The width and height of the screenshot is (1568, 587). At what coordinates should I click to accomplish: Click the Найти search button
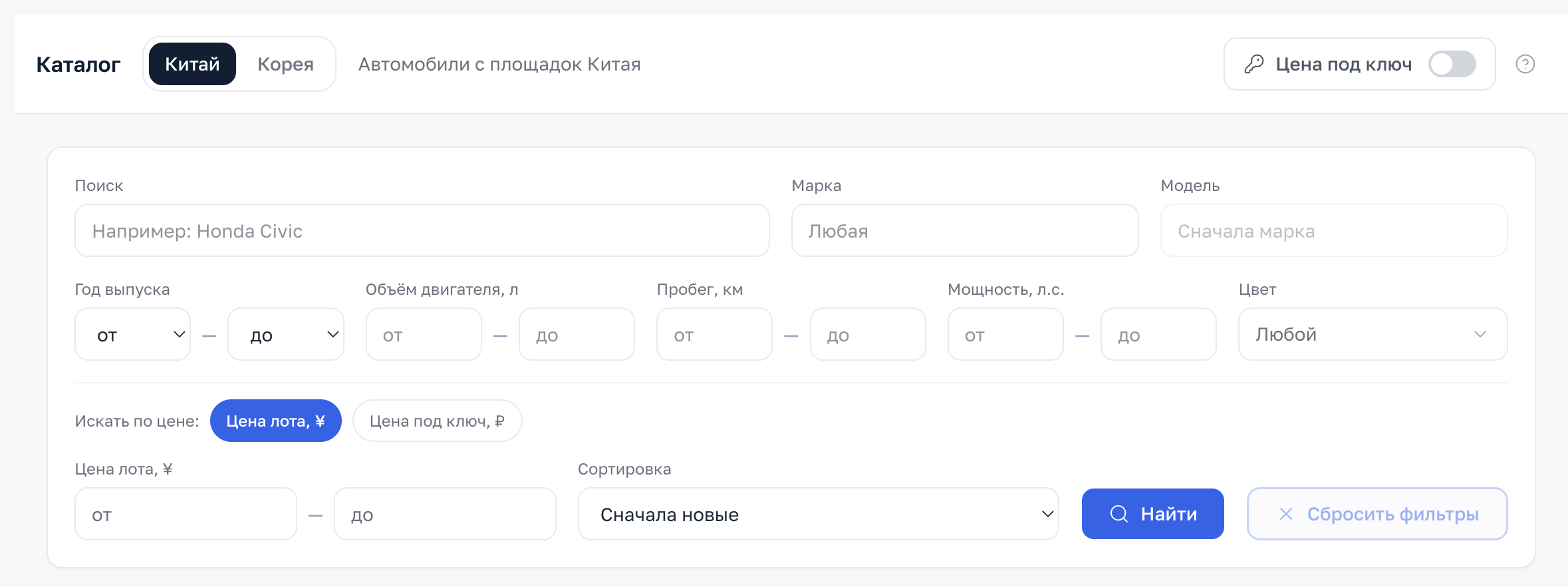[x=1152, y=514]
